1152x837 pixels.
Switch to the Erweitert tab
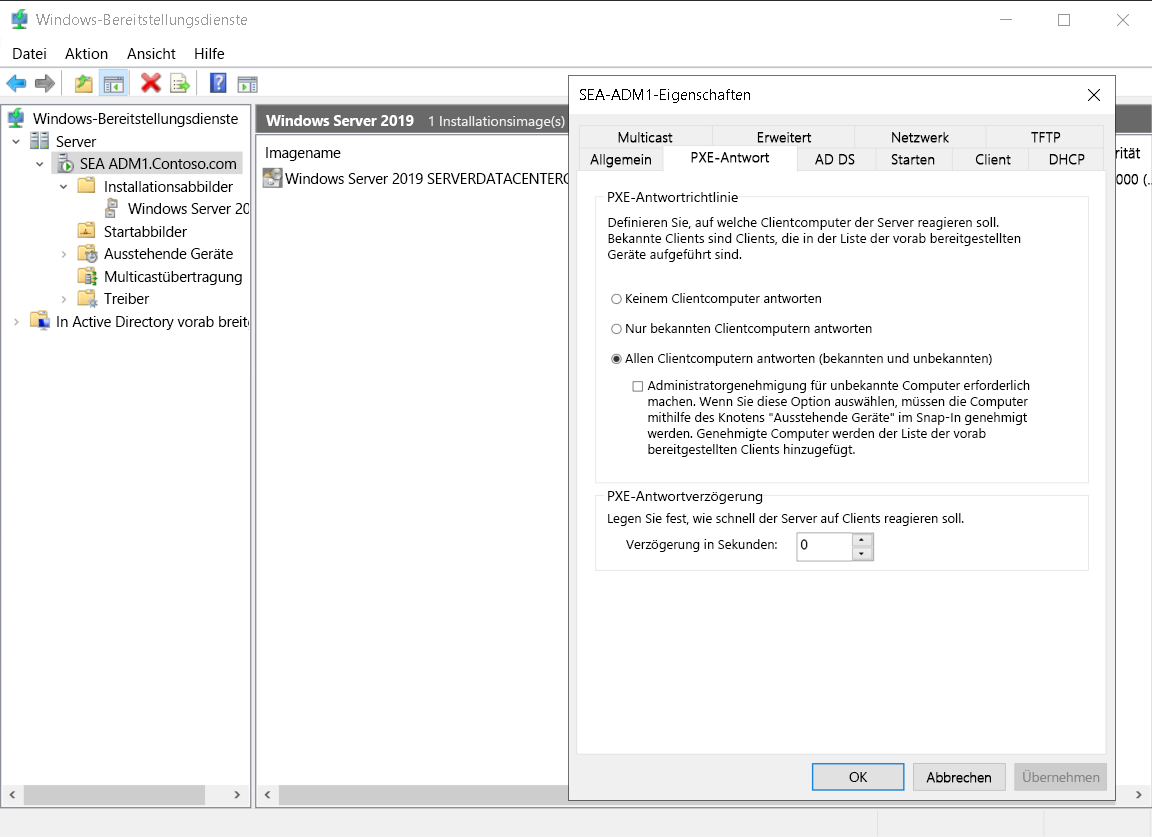coord(783,137)
